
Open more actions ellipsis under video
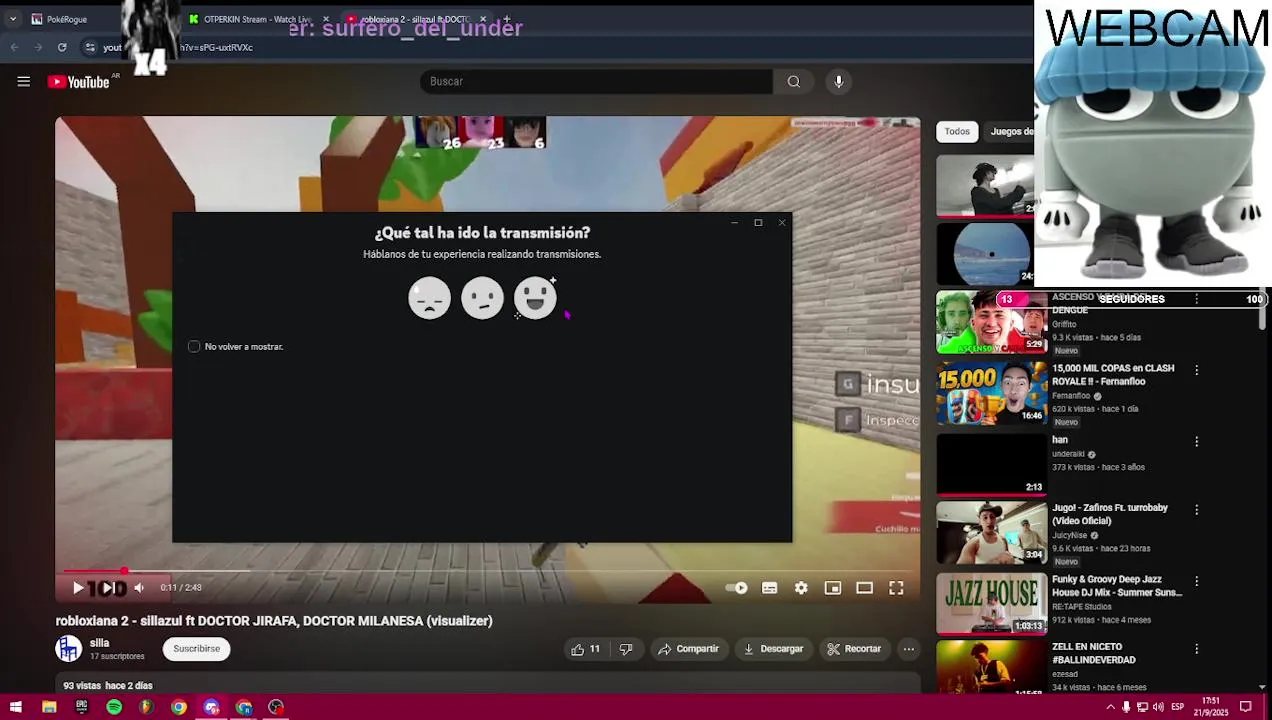pos(908,649)
